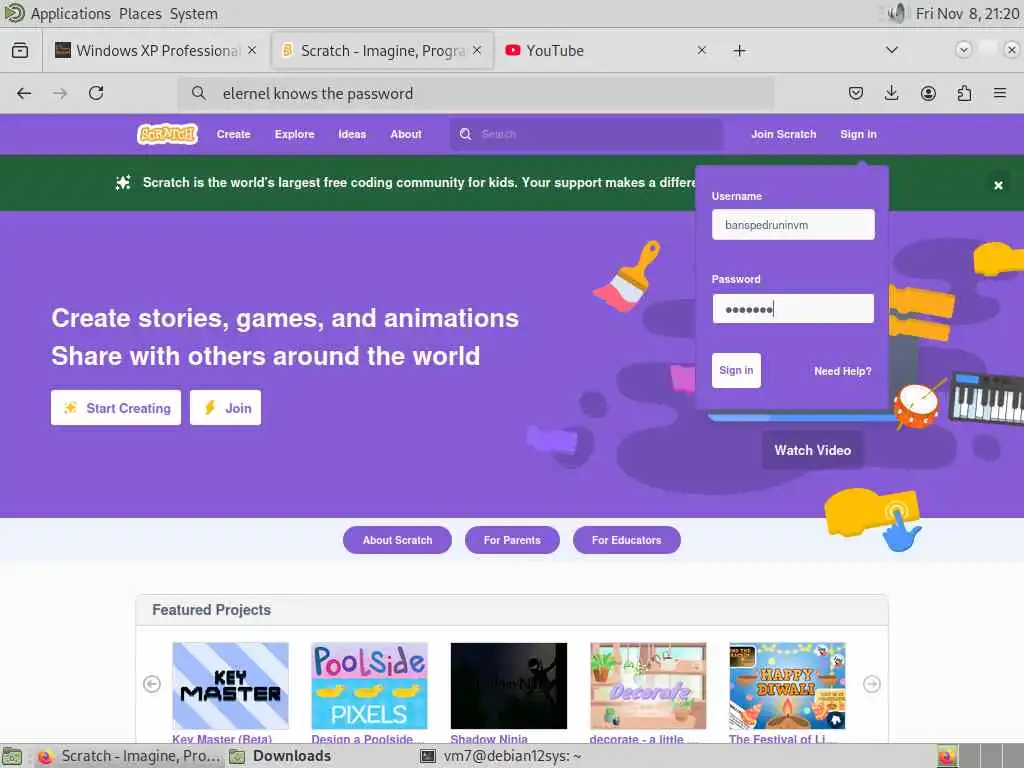Open the Key Master project thumbnail
This screenshot has height=768, width=1024.
[x=231, y=685]
